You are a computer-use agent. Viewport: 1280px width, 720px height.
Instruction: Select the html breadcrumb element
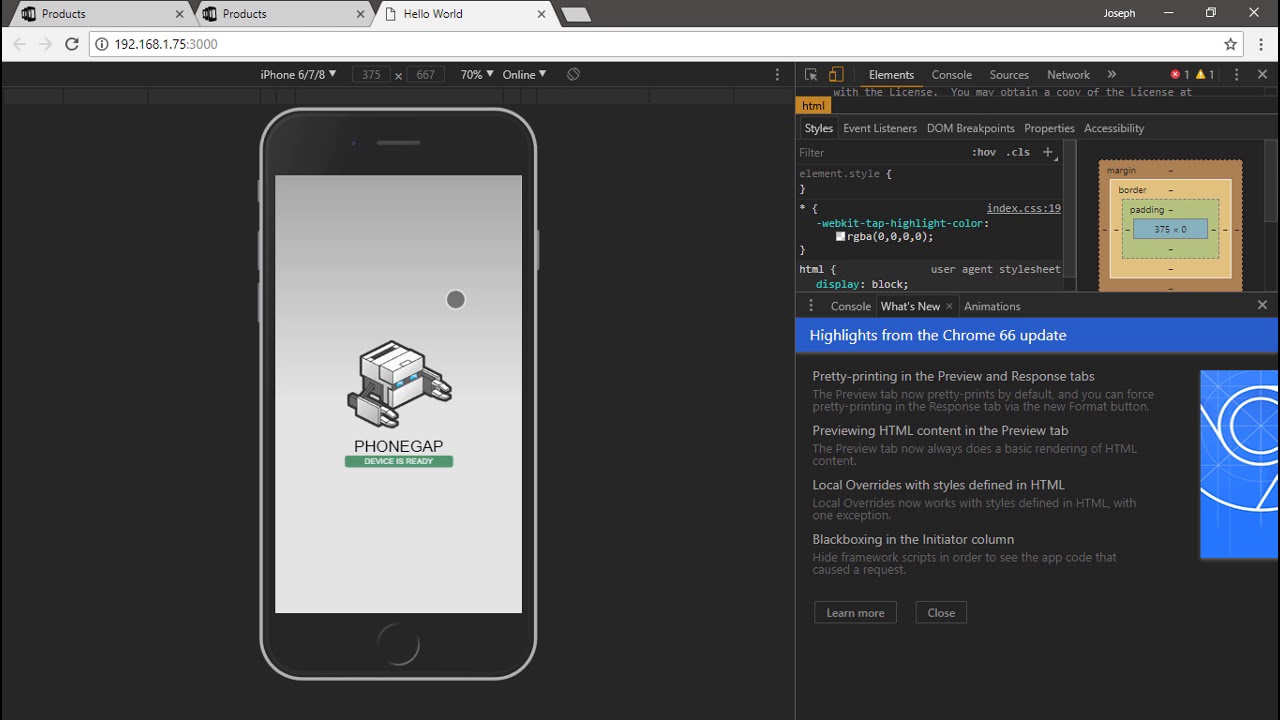tap(813, 106)
